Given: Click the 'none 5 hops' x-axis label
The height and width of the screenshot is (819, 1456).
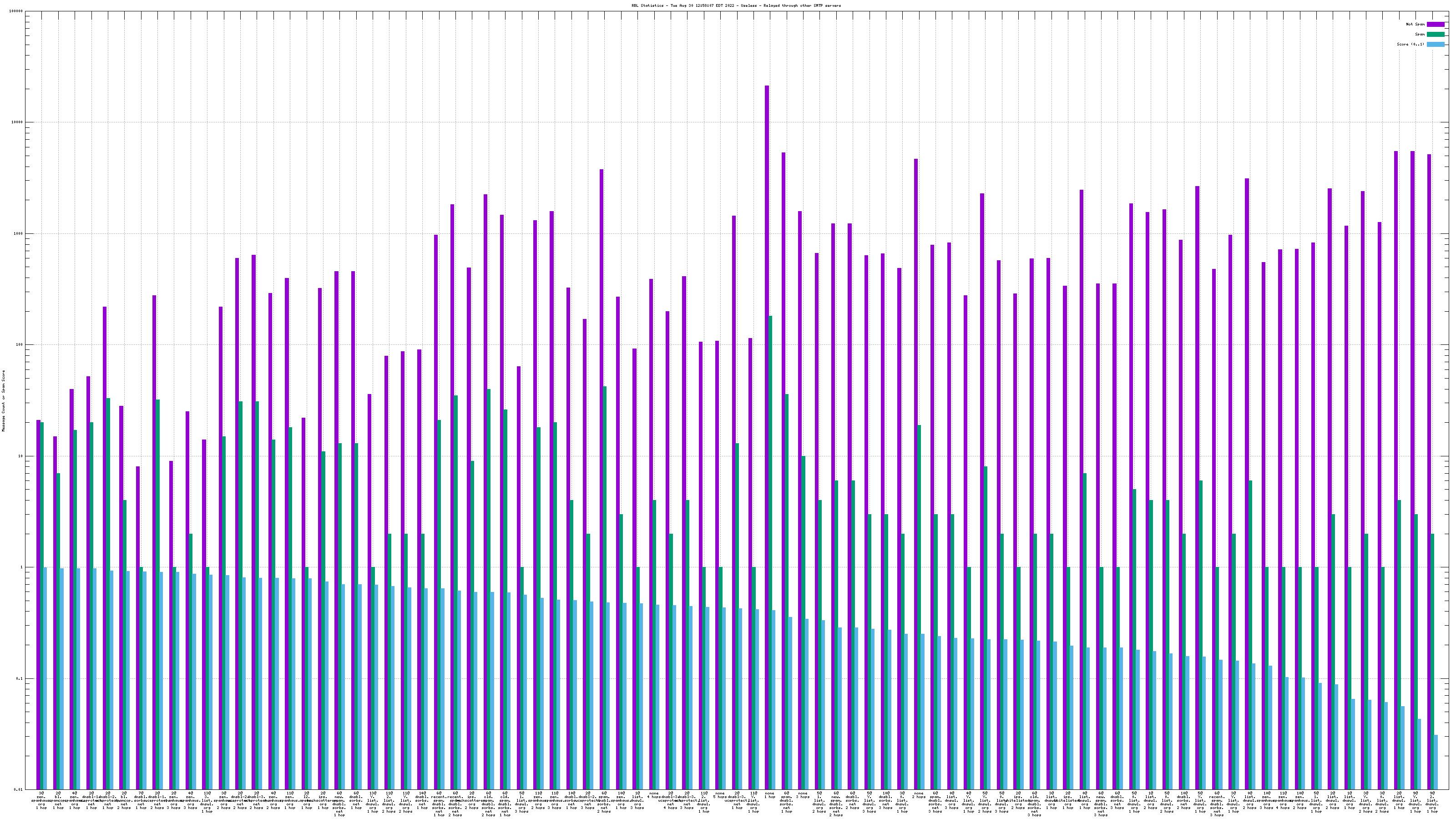Looking at the screenshot, I should (x=720, y=795).
